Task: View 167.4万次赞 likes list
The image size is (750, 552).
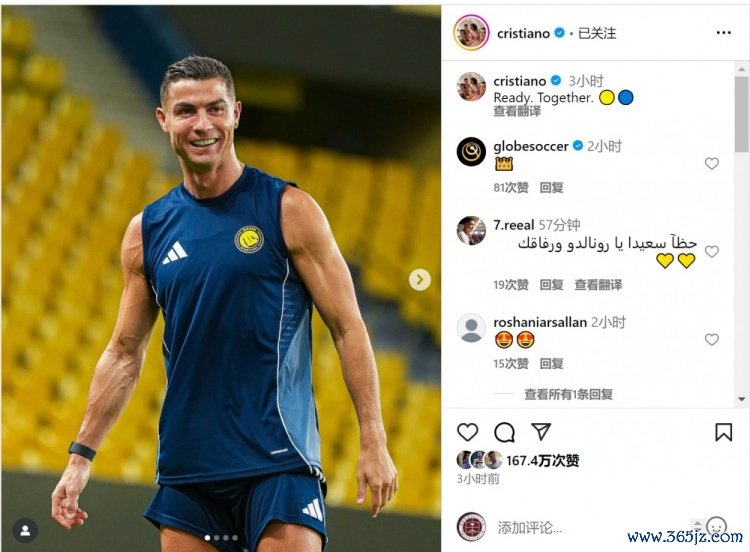Action: tap(542, 461)
